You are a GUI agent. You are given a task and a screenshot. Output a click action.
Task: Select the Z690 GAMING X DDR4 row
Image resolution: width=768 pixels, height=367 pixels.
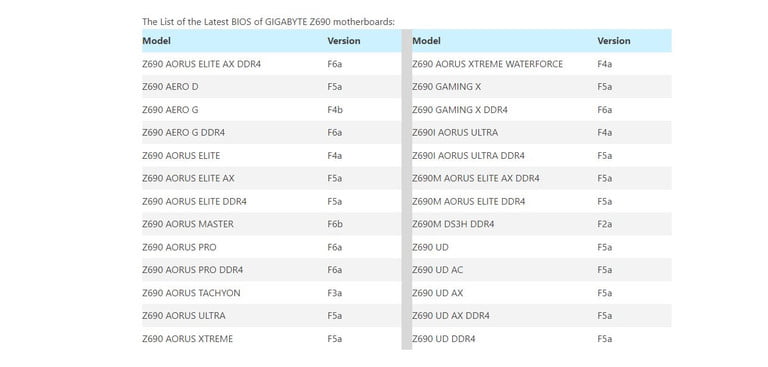pyautogui.click(x=542, y=109)
